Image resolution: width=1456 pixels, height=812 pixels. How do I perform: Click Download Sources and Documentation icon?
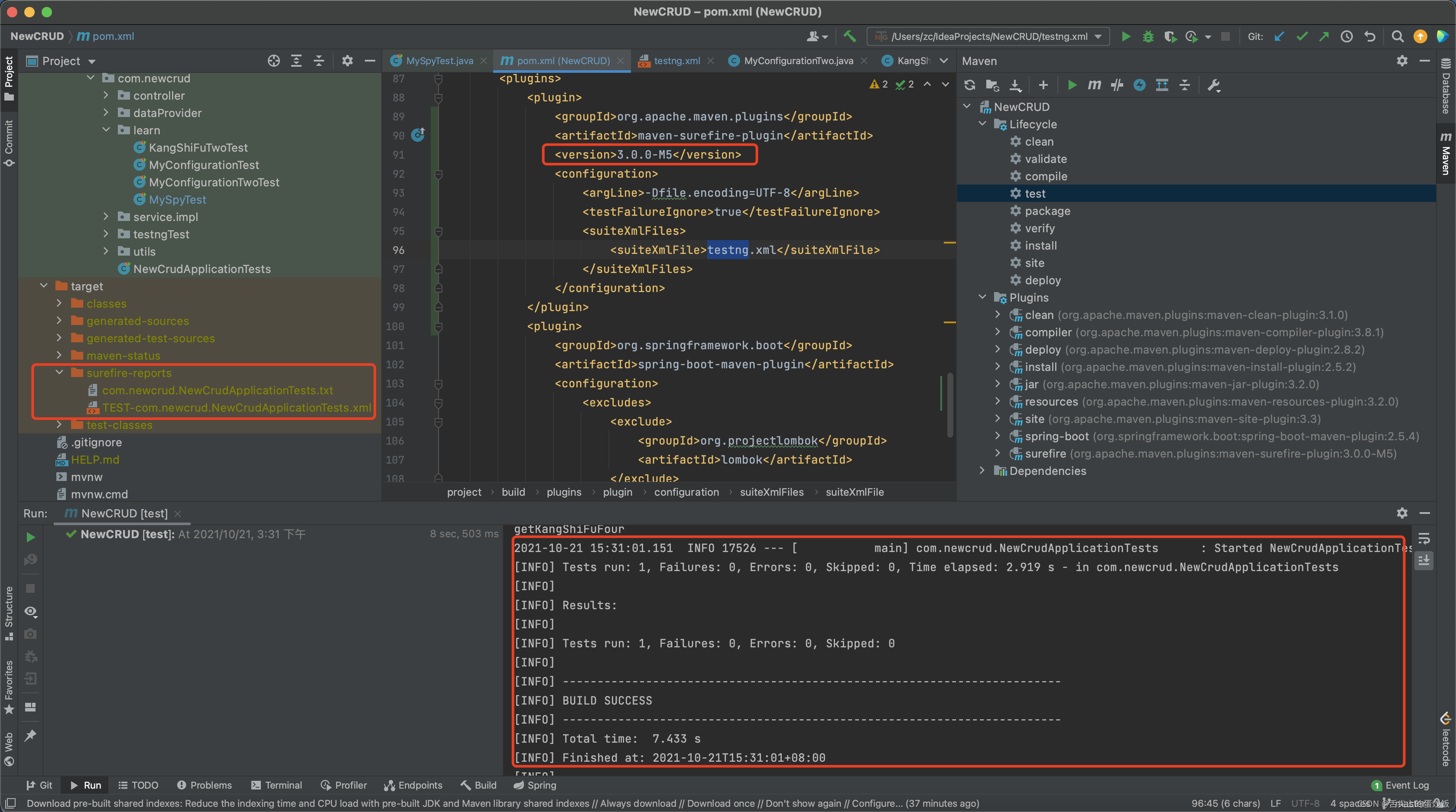[1015, 85]
